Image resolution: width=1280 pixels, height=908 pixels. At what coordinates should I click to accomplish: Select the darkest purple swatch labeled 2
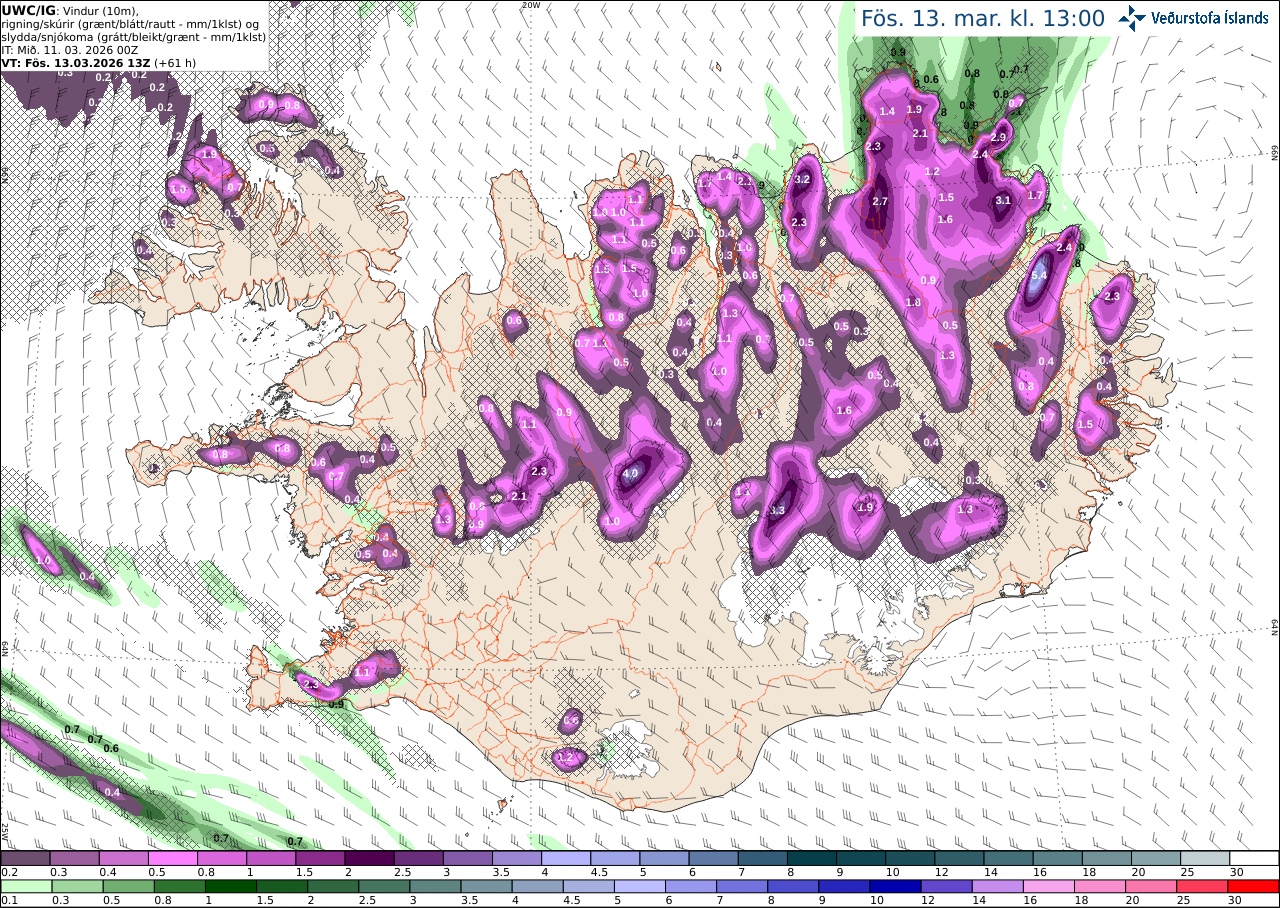pyautogui.click(x=370, y=858)
